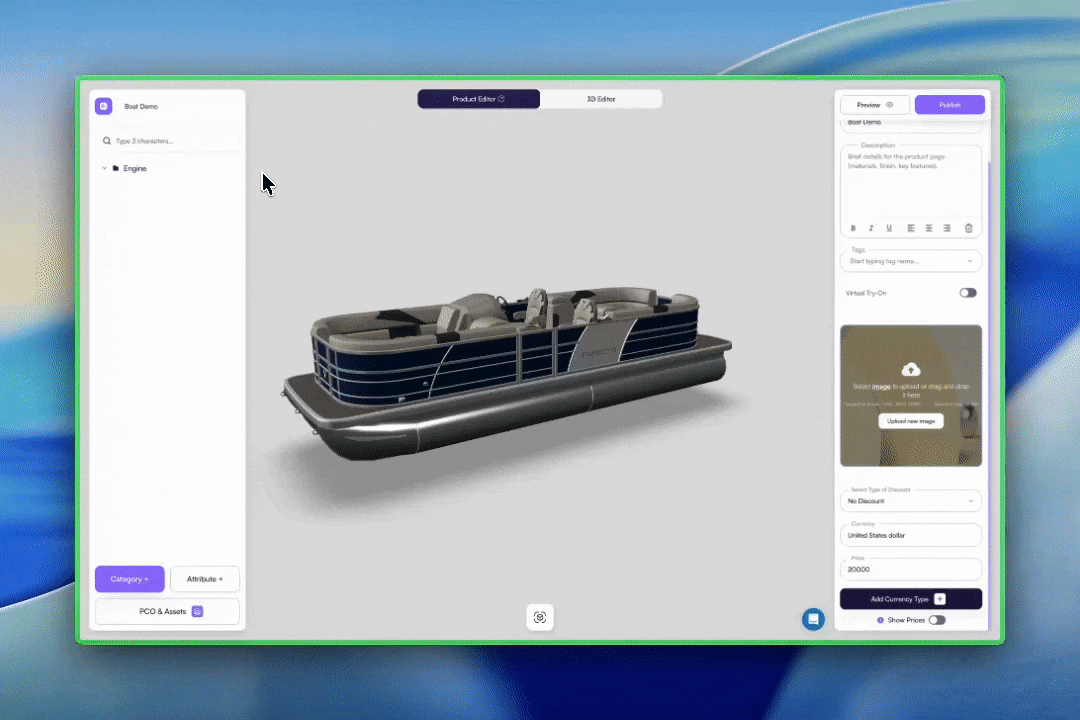Open the blue chat widget icon
The width and height of the screenshot is (1080, 720).
(814, 619)
